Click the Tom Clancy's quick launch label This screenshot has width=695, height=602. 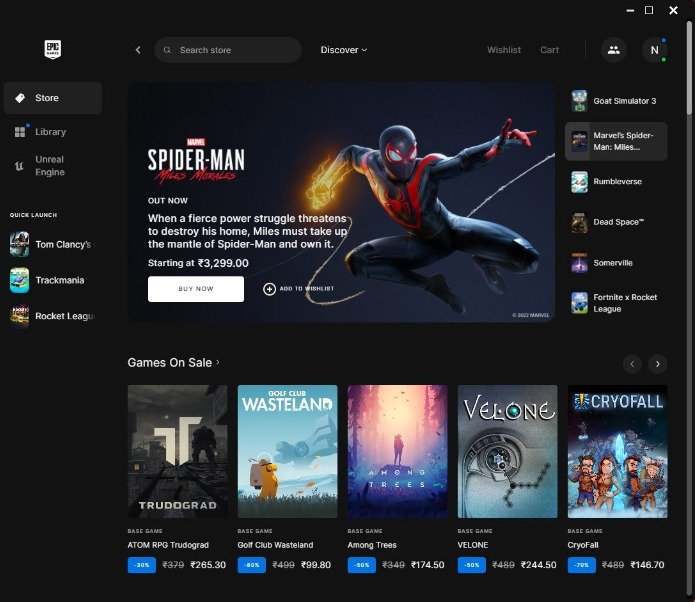tap(63, 244)
